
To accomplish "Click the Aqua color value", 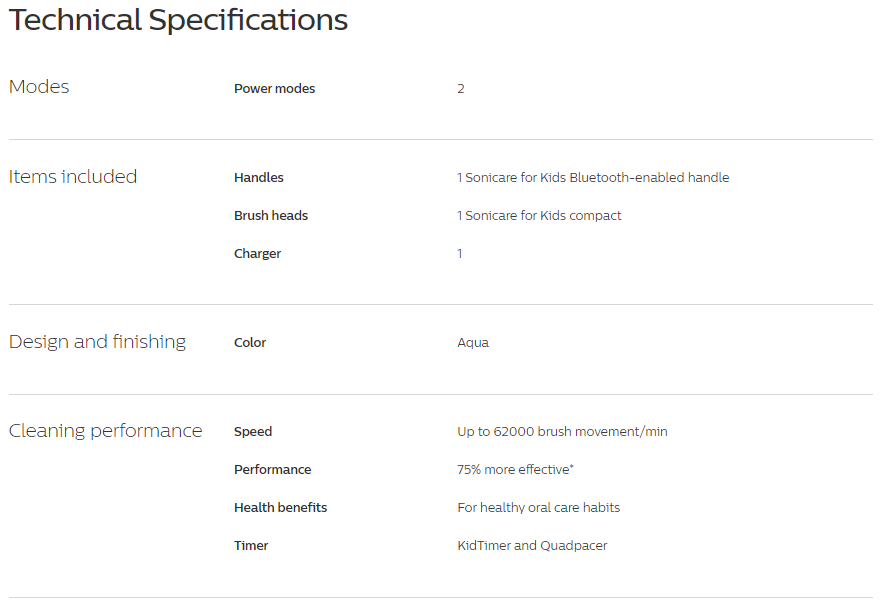I will coord(473,343).
